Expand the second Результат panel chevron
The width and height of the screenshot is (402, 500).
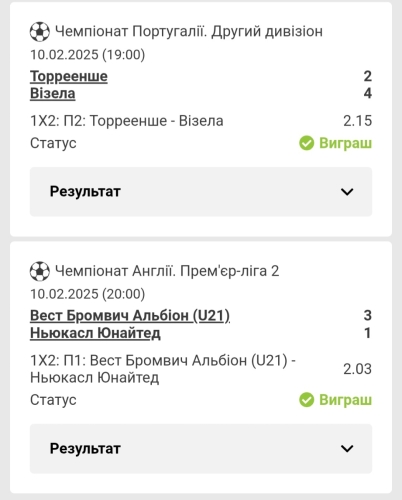tap(347, 449)
